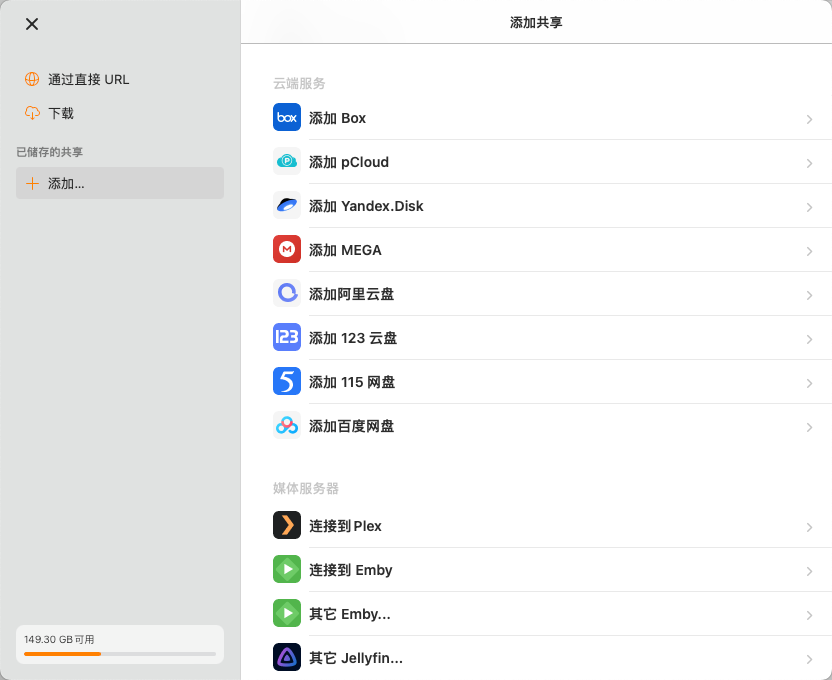Screen dimensions: 832x680
Task: Open the 下载 sidebar item
Action: [x=120, y=113]
